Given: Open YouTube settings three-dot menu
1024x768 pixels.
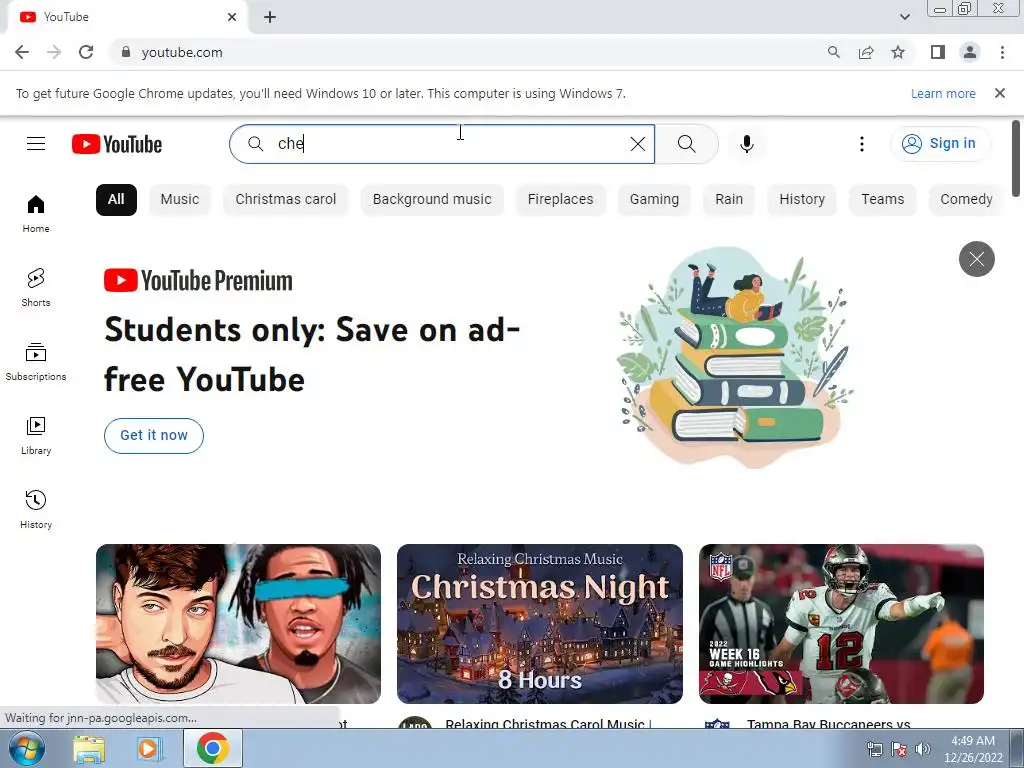Looking at the screenshot, I should (861, 144).
